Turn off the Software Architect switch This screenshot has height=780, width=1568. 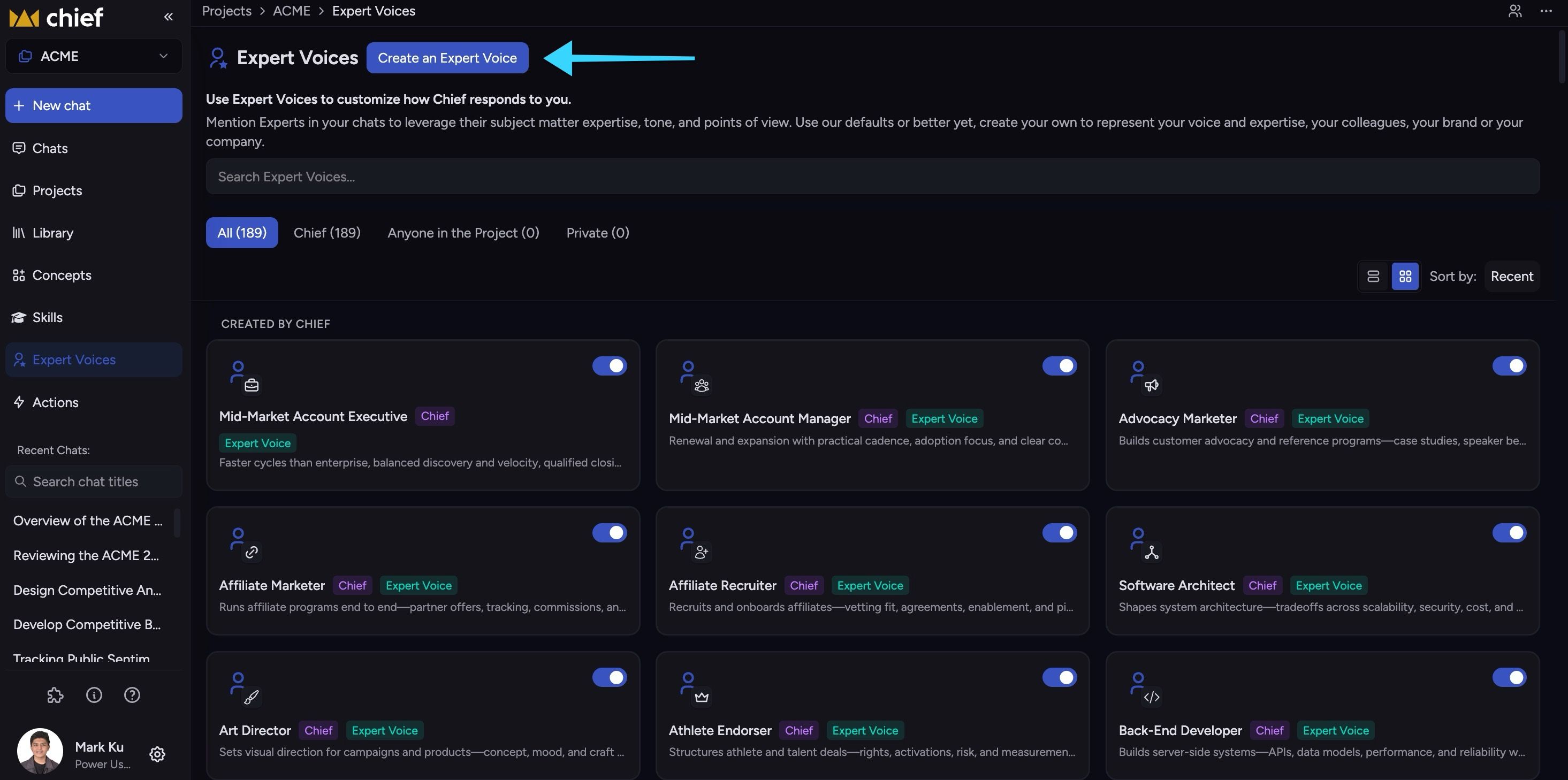(1509, 532)
